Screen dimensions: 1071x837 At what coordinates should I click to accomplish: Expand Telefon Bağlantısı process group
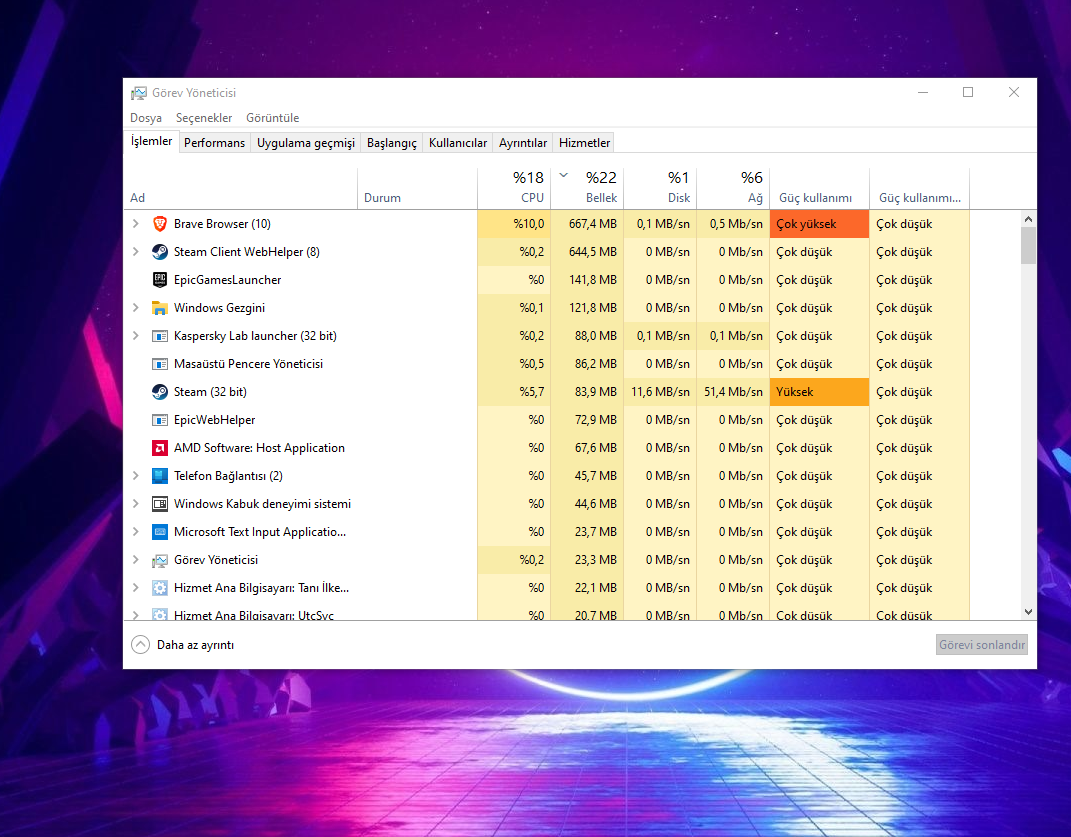pos(136,476)
